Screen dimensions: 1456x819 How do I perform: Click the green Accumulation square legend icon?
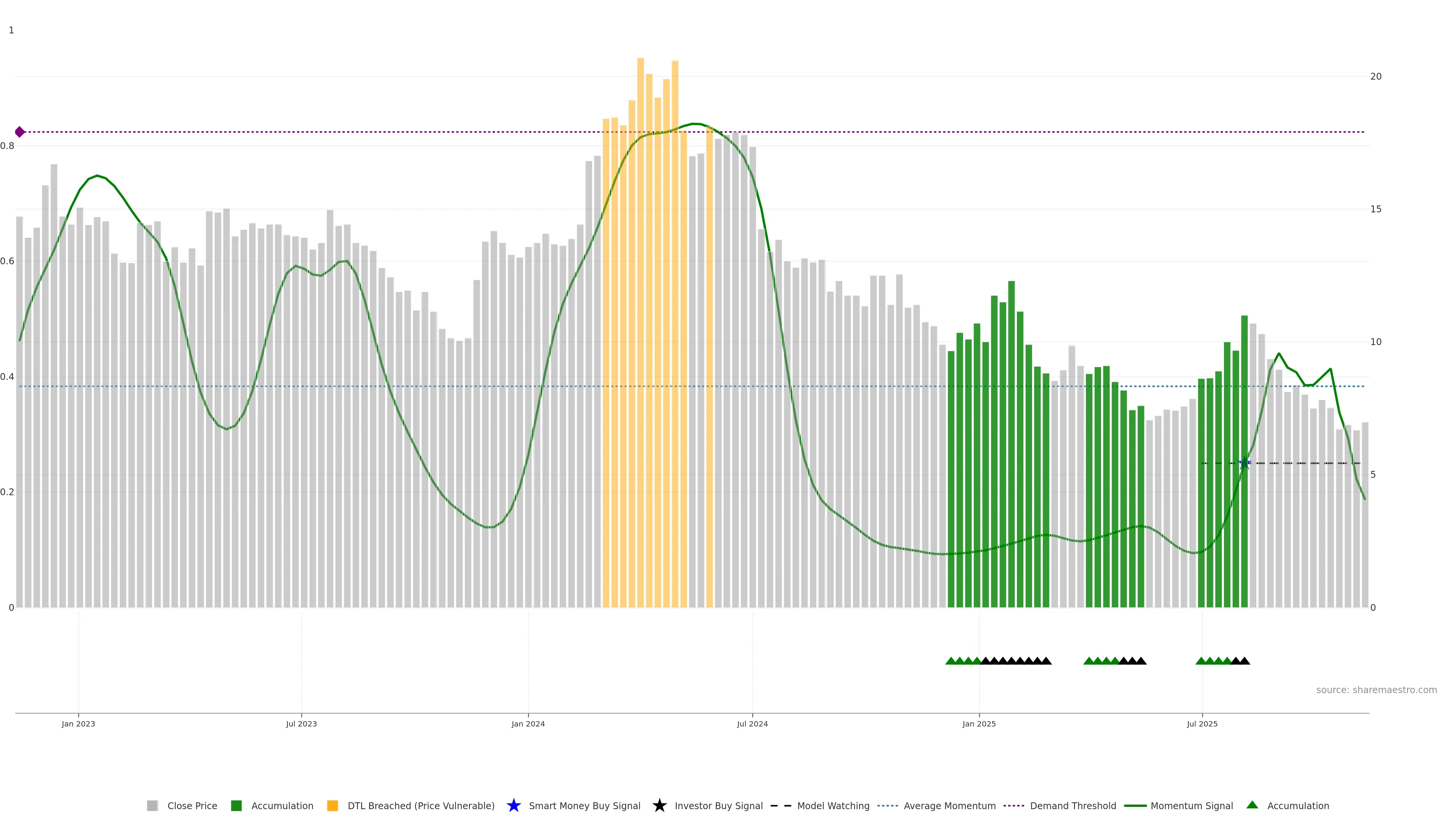pos(236,805)
